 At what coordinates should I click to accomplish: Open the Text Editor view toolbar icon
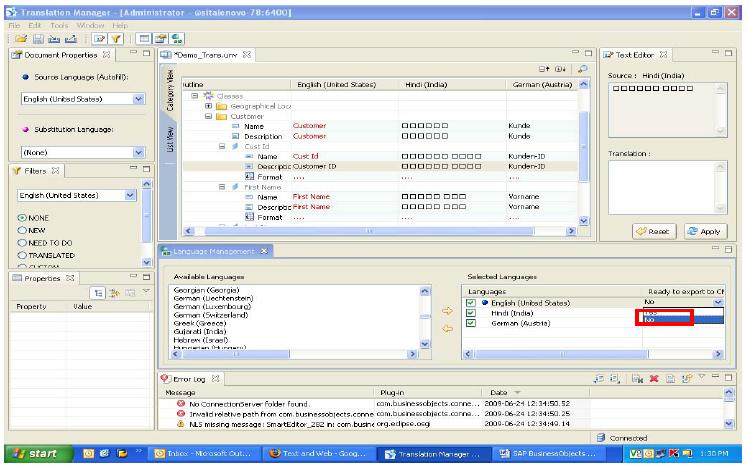pyautogui.click(x=100, y=39)
